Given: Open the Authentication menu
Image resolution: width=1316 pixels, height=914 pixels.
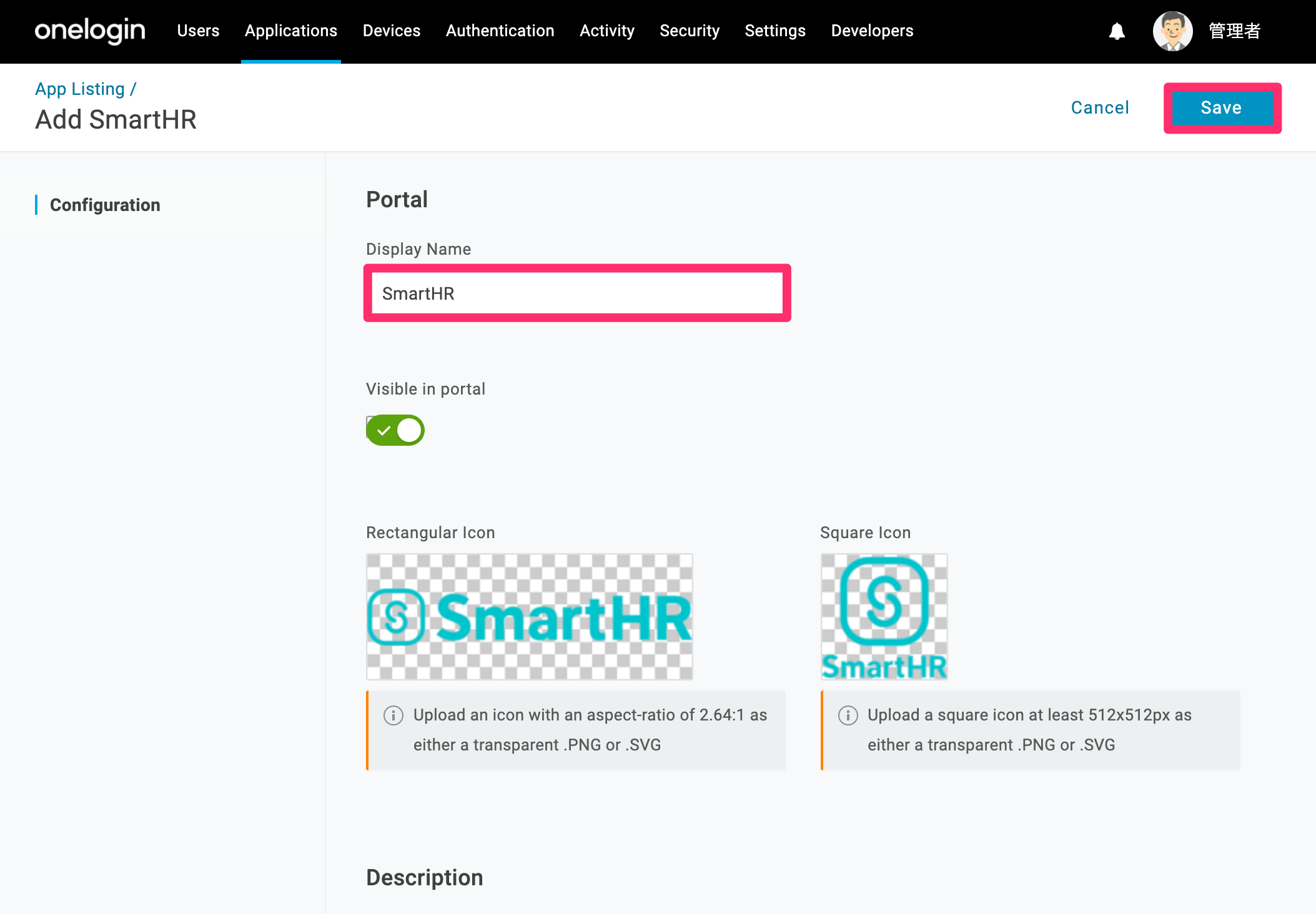Looking at the screenshot, I should [500, 31].
